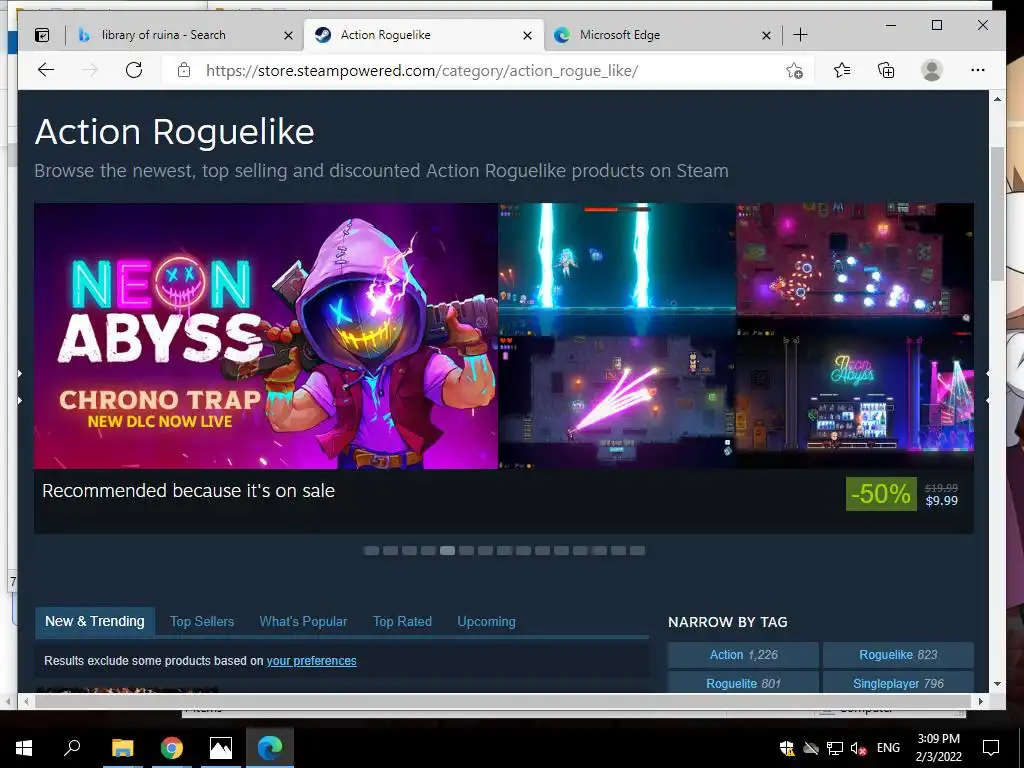Open the Upcoming tab

[x=487, y=622]
